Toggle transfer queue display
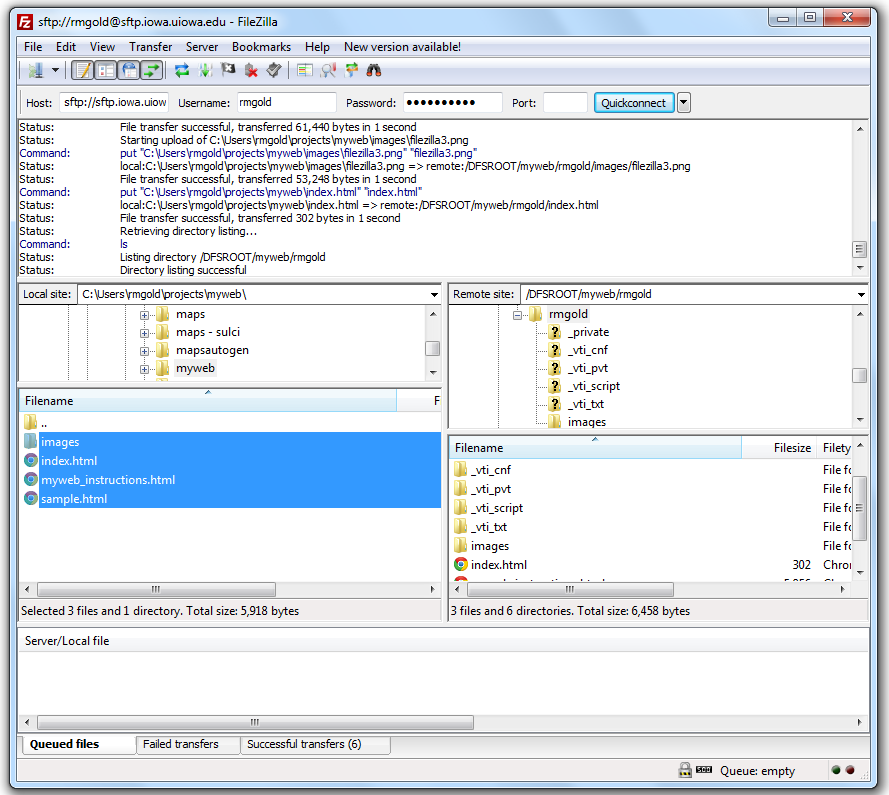Screen dimensions: 889x795 pyautogui.click(x=152, y=70)
